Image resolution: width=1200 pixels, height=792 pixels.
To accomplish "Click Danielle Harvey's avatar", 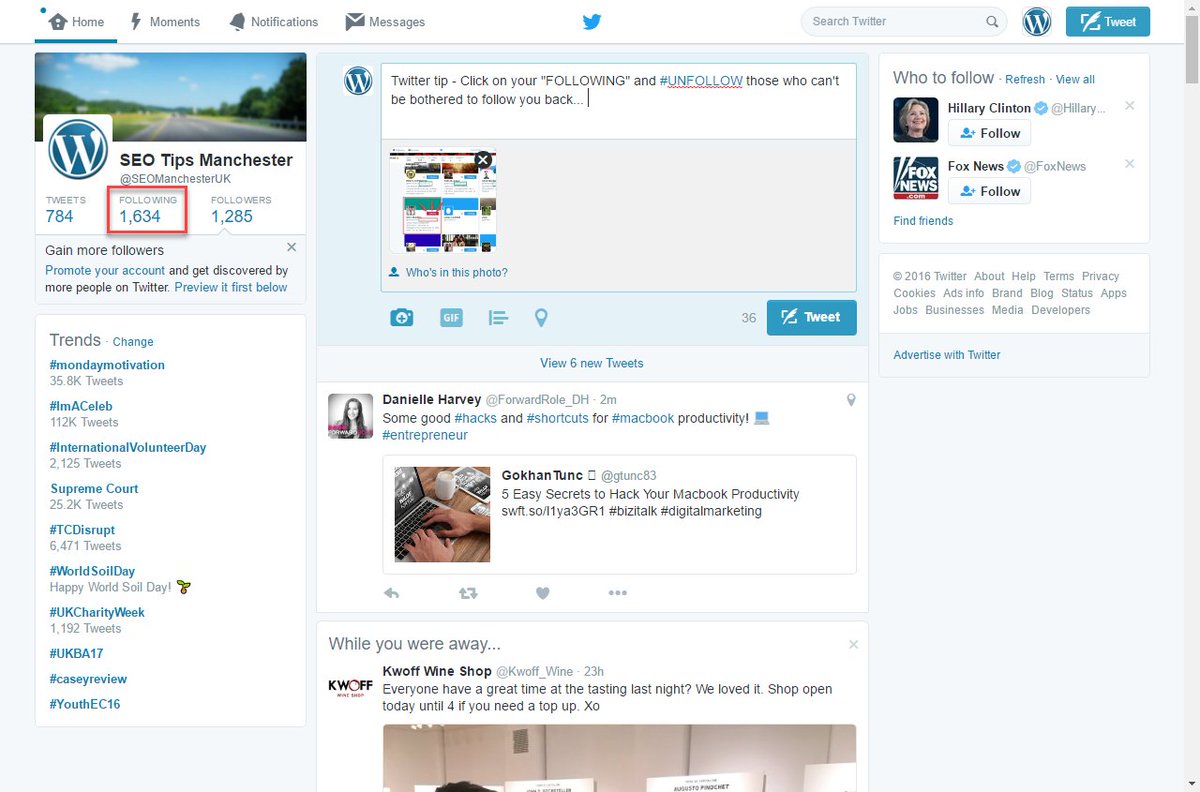I will pos(351,416).
